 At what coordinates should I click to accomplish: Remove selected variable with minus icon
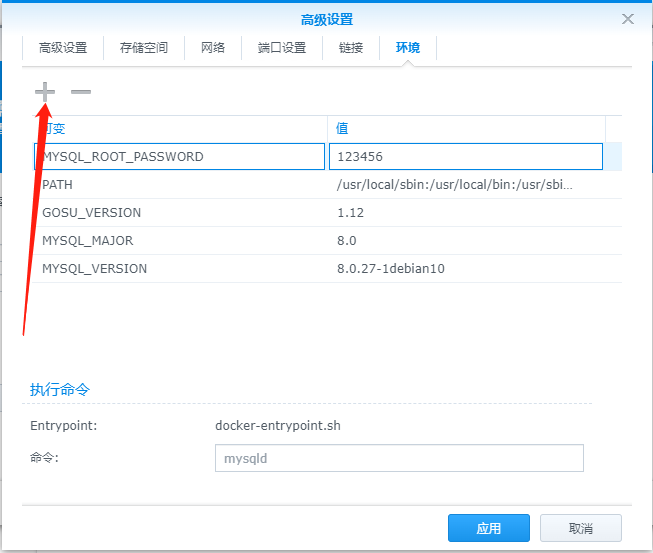tap(81, 92)
